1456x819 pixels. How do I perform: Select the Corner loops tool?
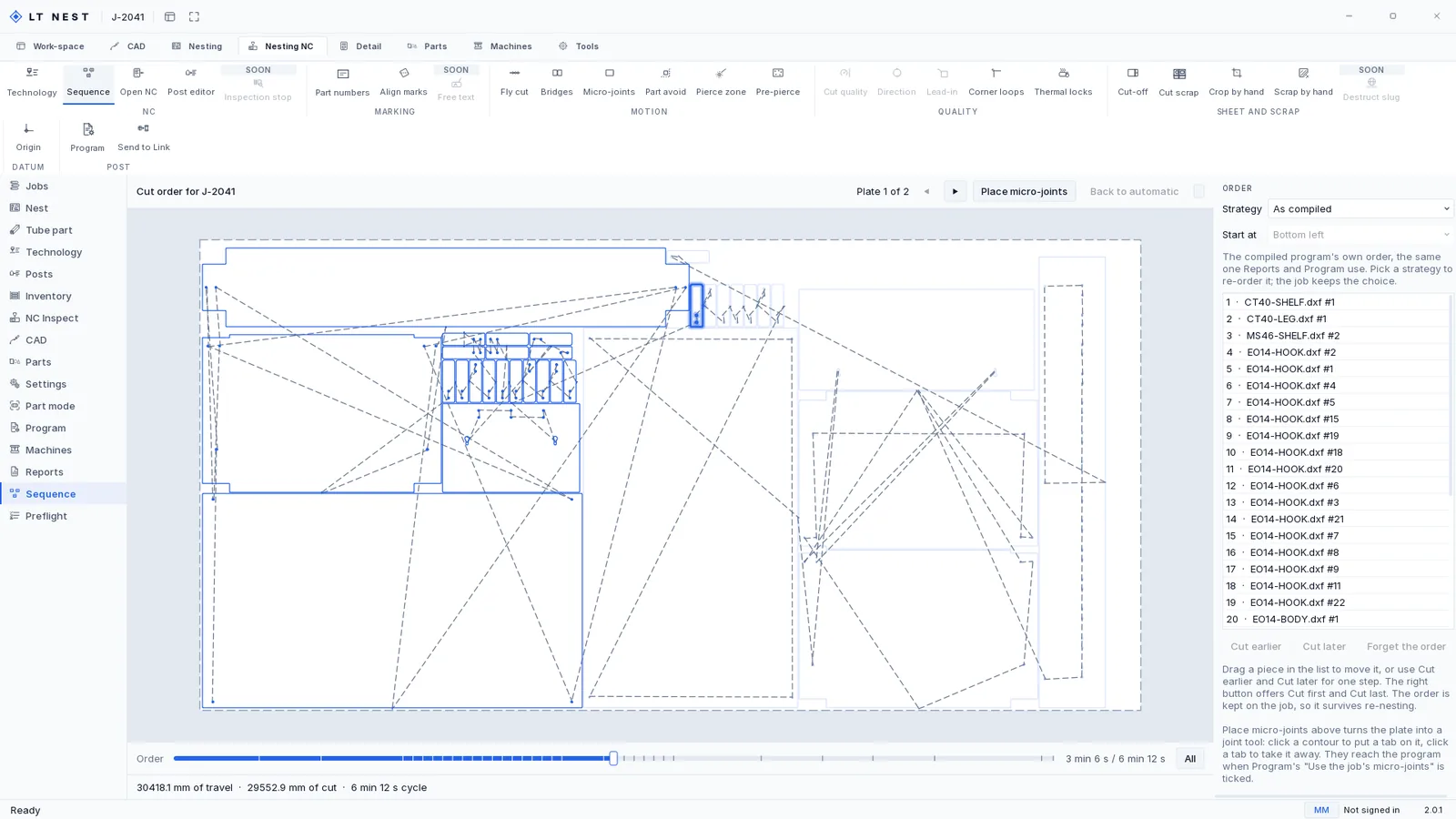point(996,82)
